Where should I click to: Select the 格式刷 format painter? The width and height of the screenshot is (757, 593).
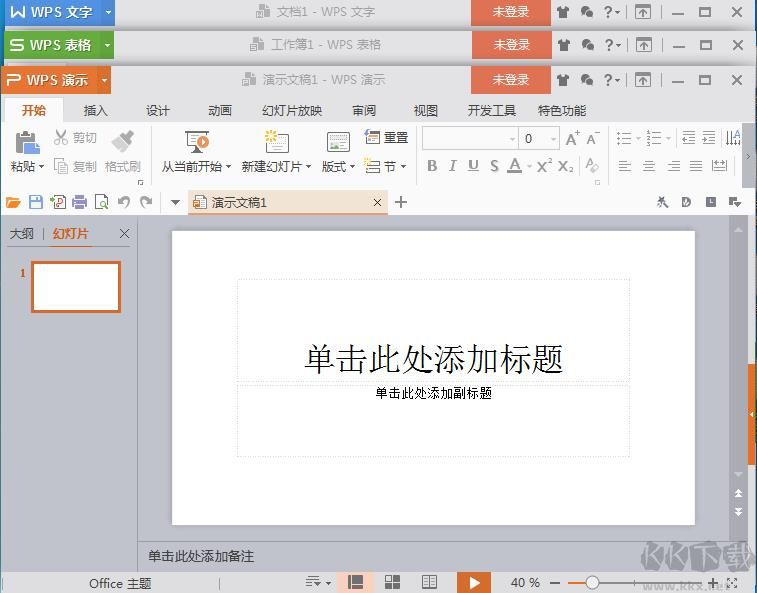click(123, 152)
